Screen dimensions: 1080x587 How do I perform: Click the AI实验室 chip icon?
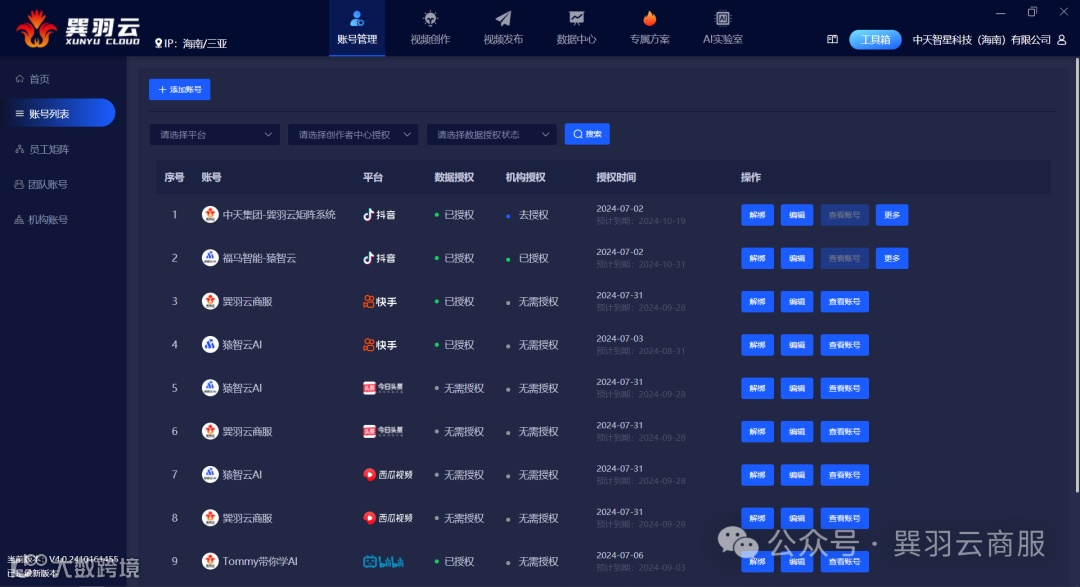[x=723, y=18]
